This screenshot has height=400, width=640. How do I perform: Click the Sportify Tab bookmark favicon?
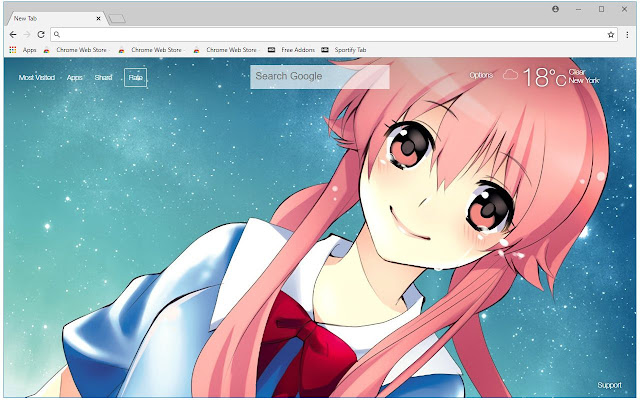tap(325, 50)
